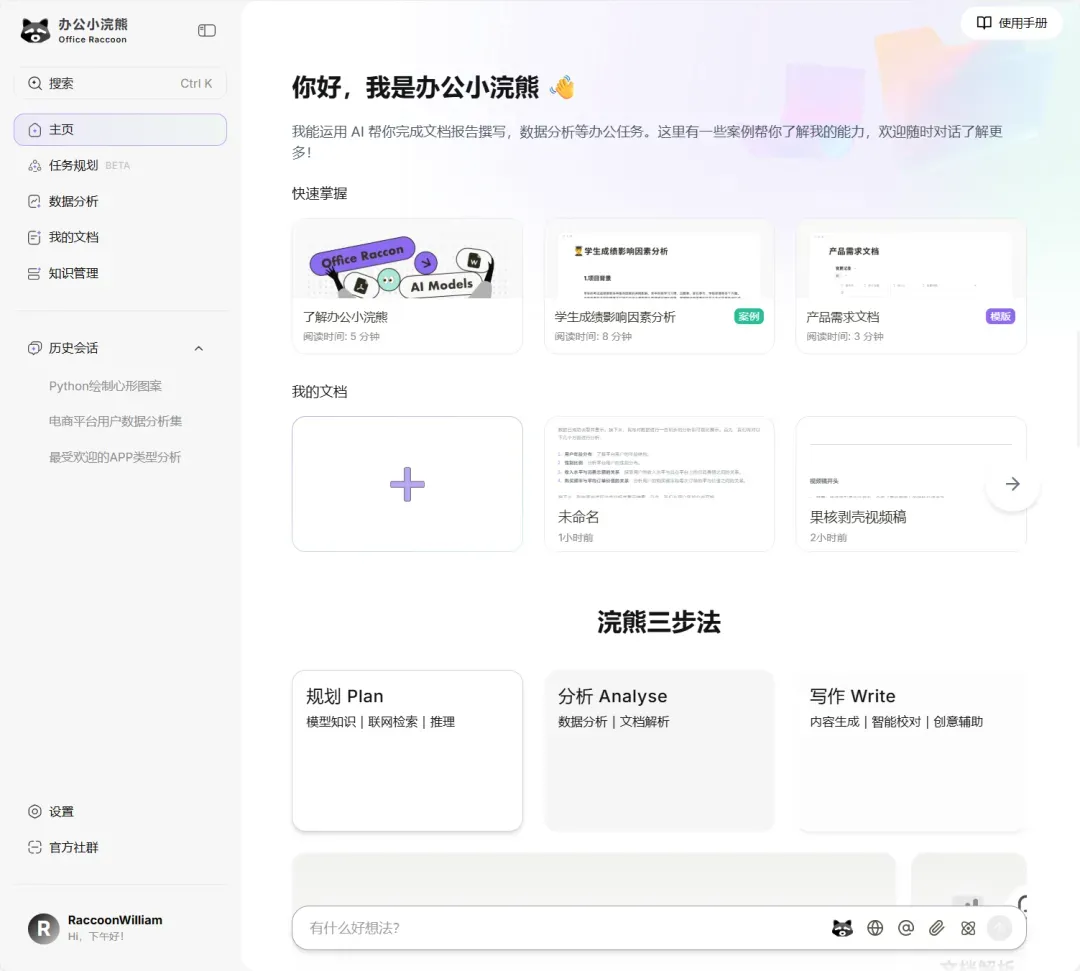Select the 分析 Analyse card
Image resolution: width=1080 pixels, height=971 pixels.
[659, 751]
